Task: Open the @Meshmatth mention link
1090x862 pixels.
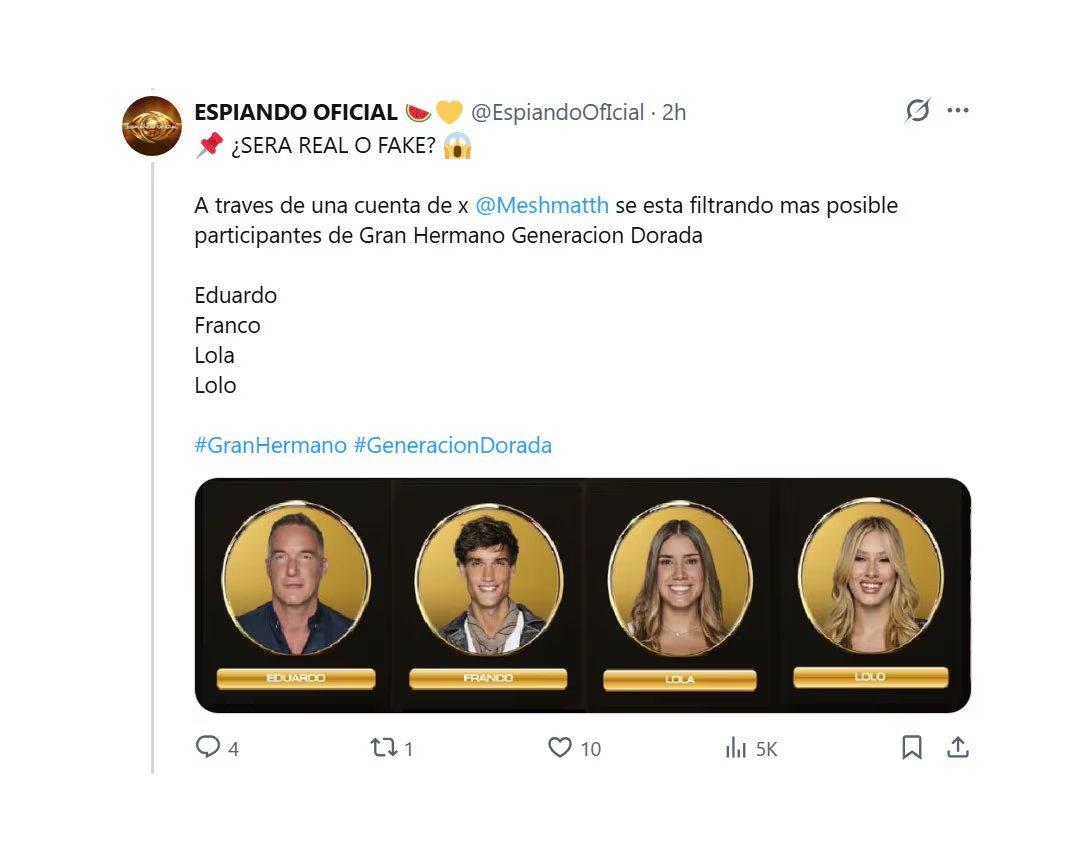Action: coord(544,205)
